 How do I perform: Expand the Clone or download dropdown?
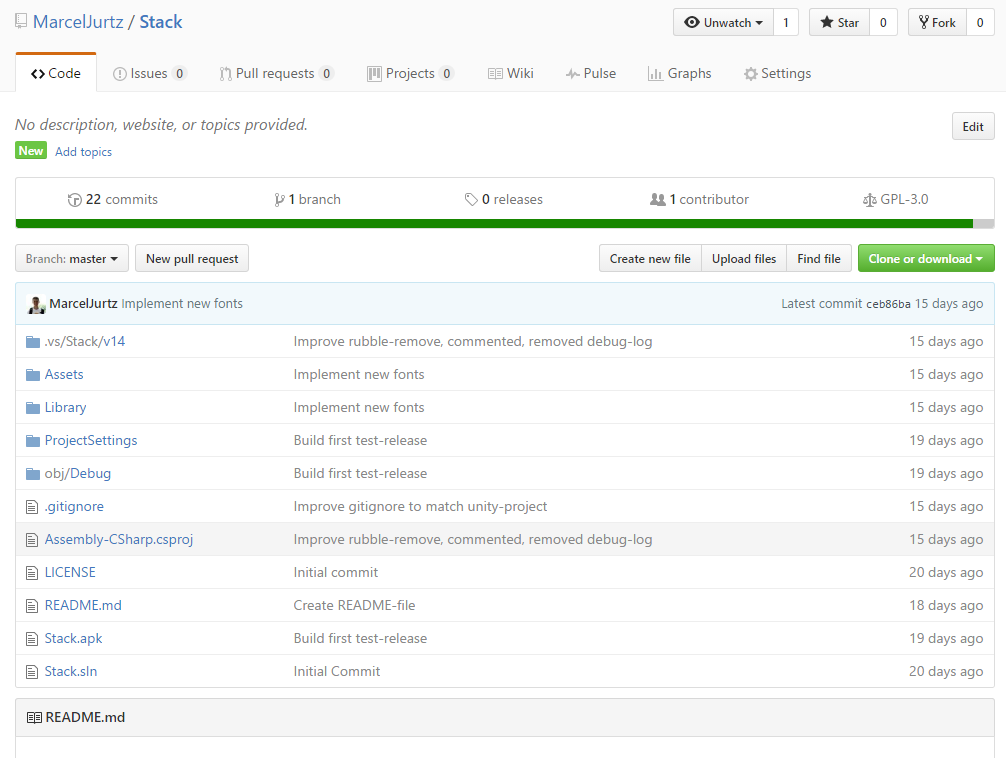point(926,259)
